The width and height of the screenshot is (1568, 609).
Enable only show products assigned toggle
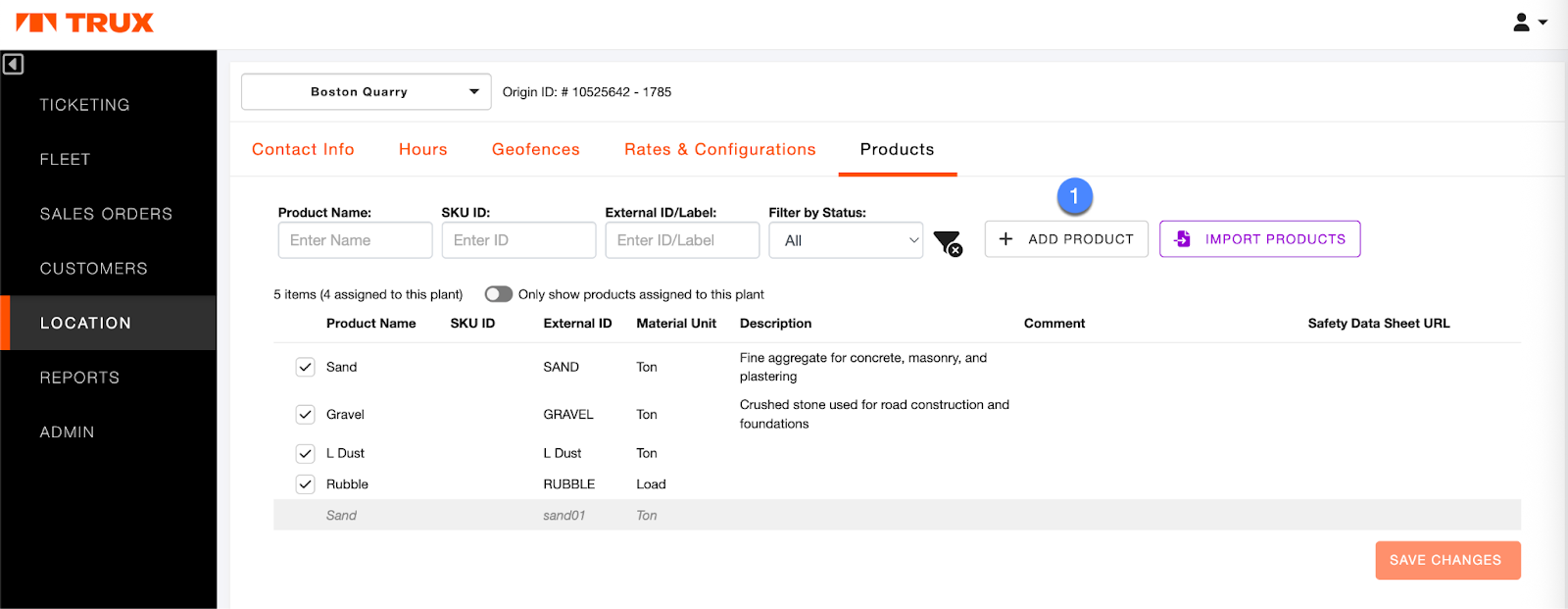click(499, 294)
